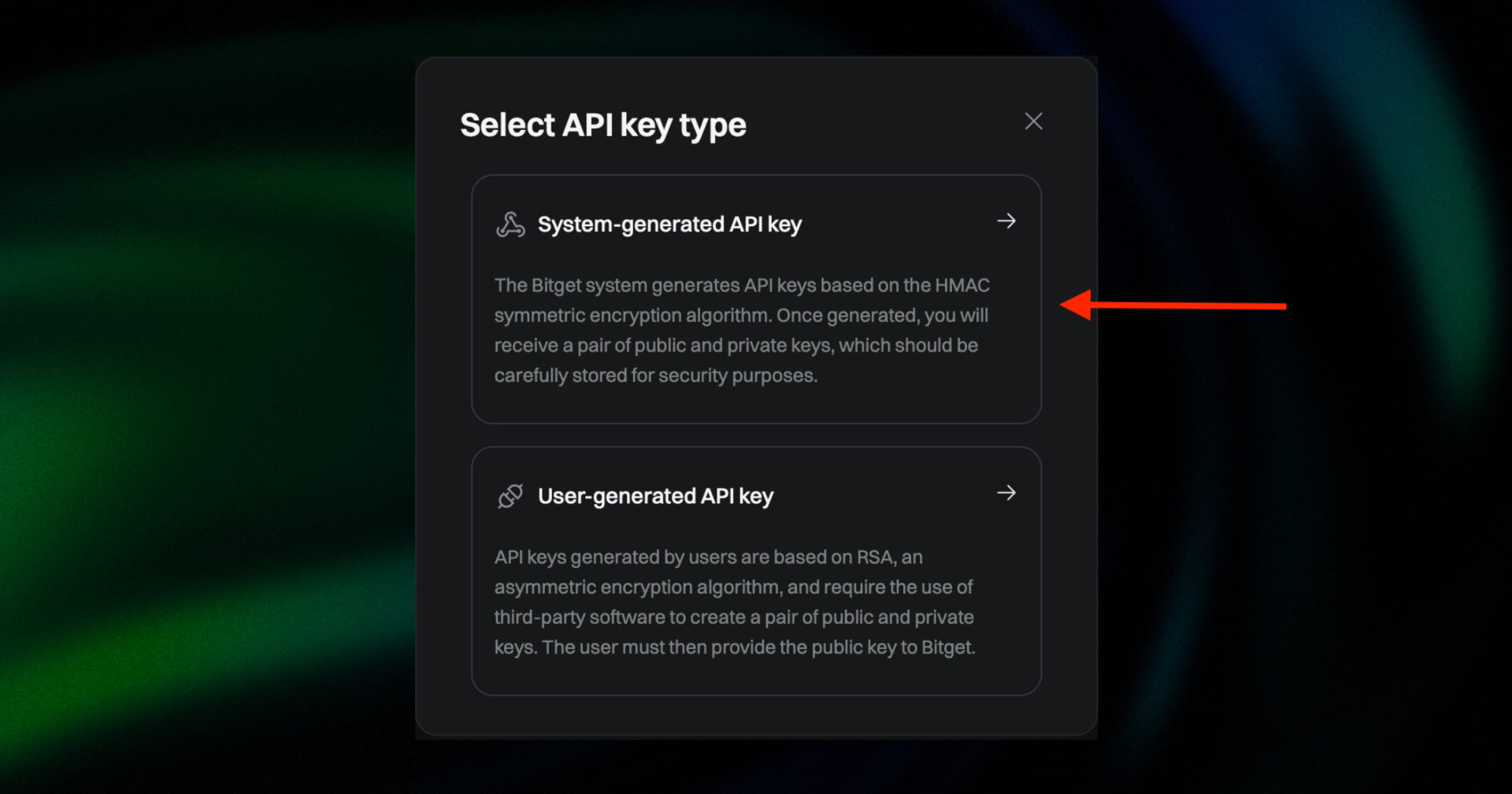Click the red arrow pointer graphic
Viewport: 1512px width, 794px height.
click(x=1173, y=306)
